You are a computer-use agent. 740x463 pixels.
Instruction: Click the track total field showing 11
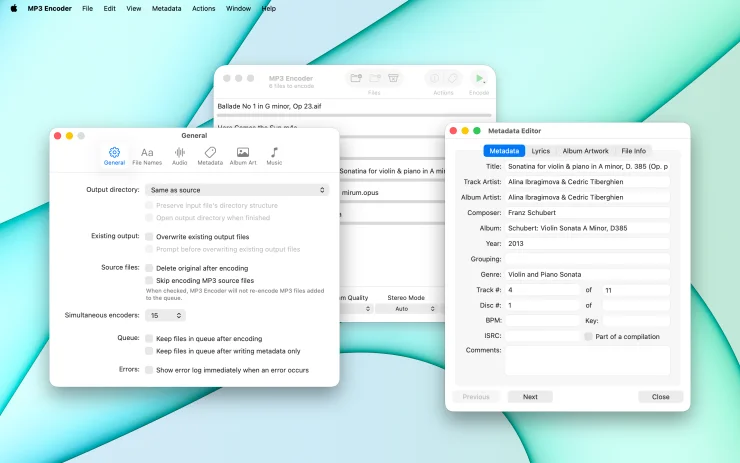[x=636, y=290]
